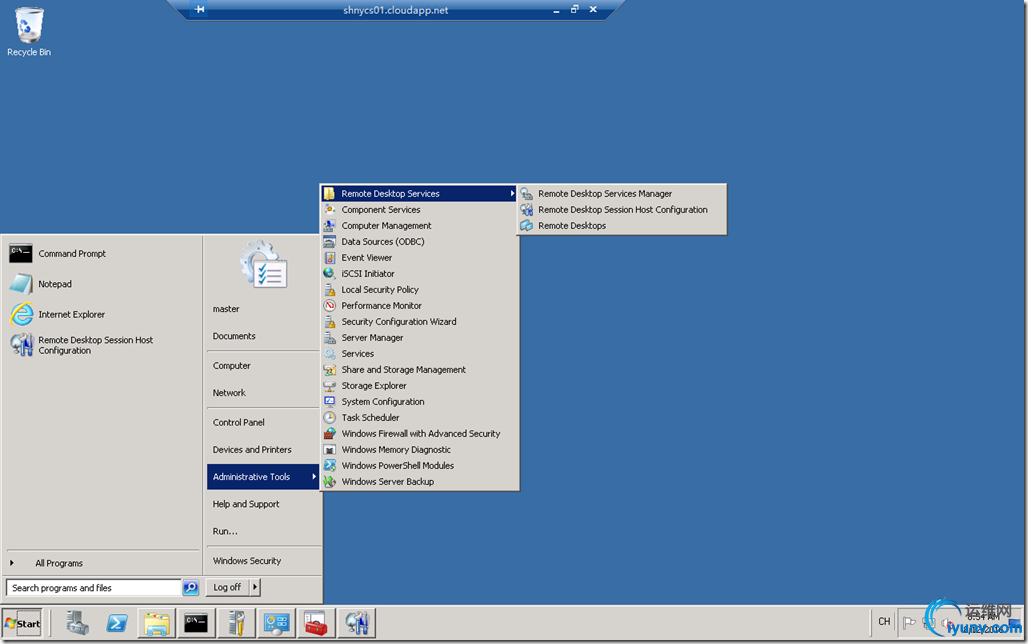Open Documents from Start menu

click(264, 336)
